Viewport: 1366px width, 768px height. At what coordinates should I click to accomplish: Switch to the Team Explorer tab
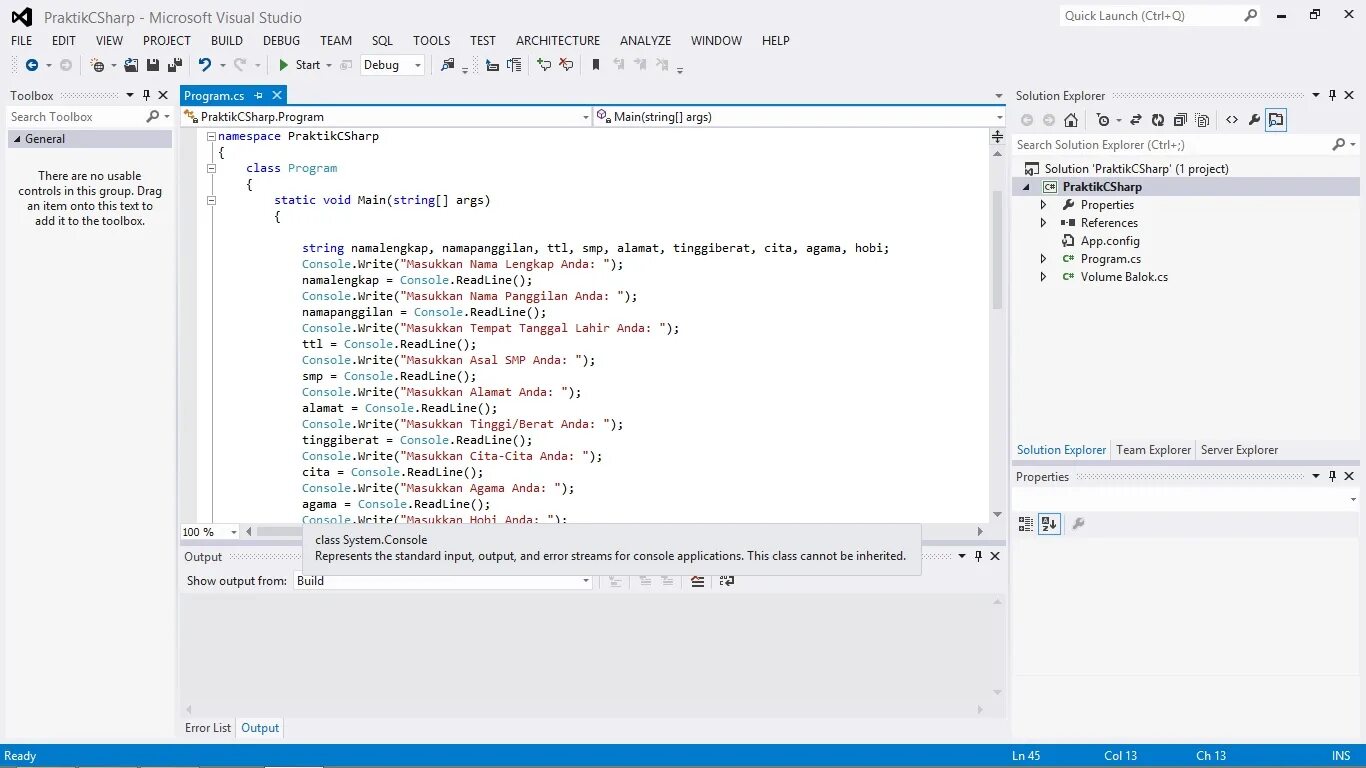pos(1154,450)
